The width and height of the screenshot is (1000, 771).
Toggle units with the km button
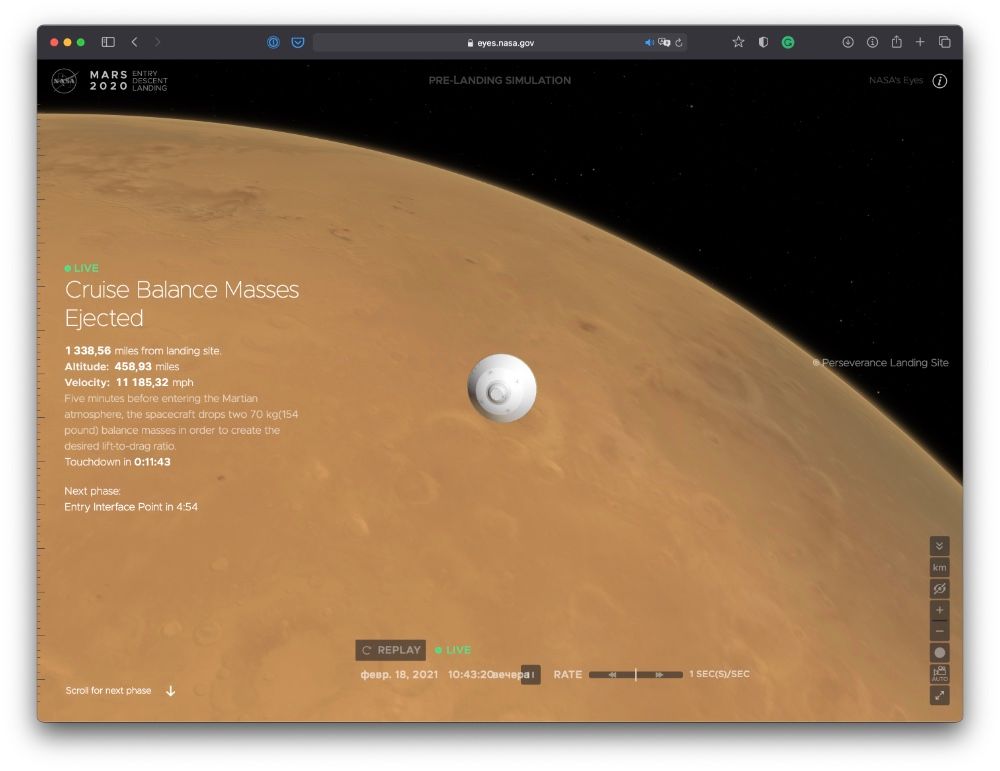tap(939, 567)
